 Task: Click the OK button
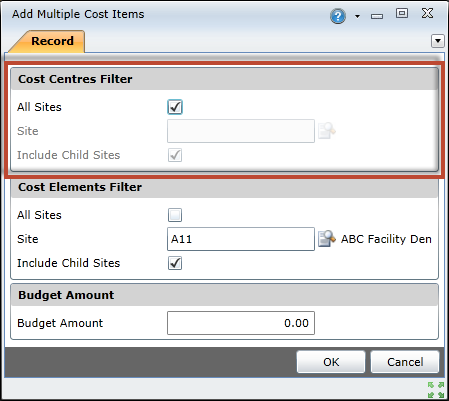(331, 362)
